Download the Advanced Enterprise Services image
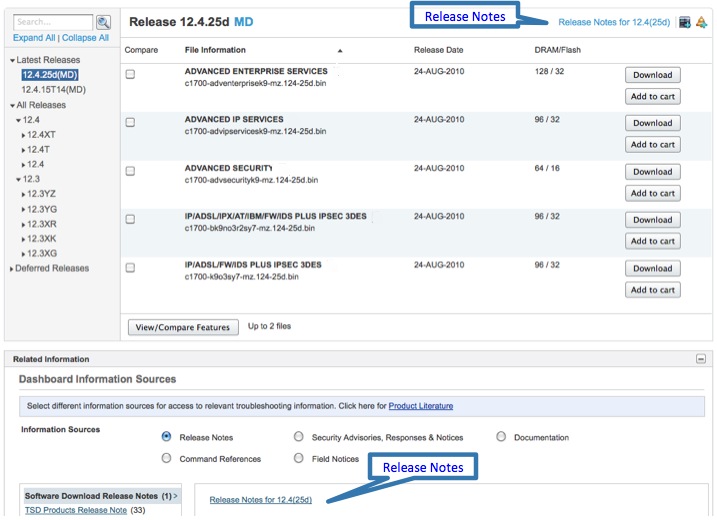Viewport: 717px width, 520px height. pyautogui.click(x=653, y=75)
